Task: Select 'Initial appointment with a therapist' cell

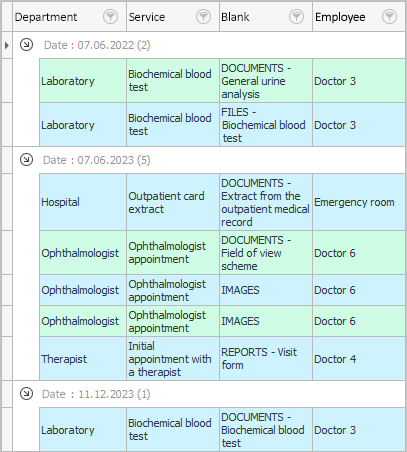Action: (x=173, y=359)
